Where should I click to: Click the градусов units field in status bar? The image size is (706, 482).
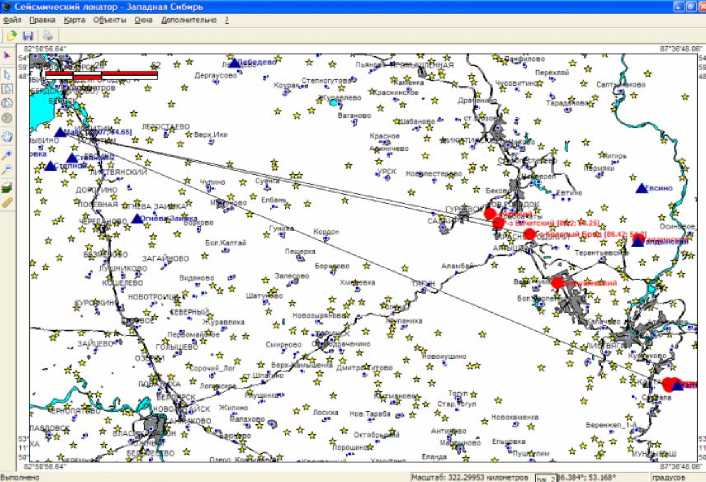coord(669,477)
